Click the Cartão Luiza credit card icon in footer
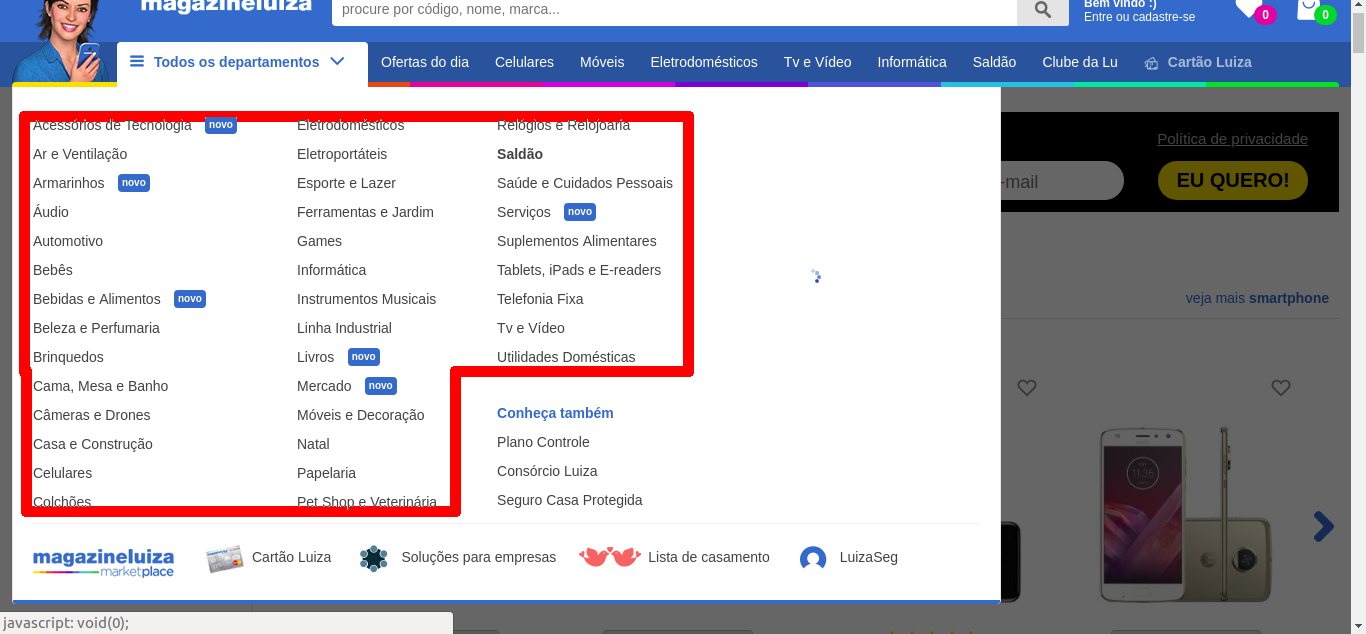Viewport: 1366px width, 634px height. 225,558
